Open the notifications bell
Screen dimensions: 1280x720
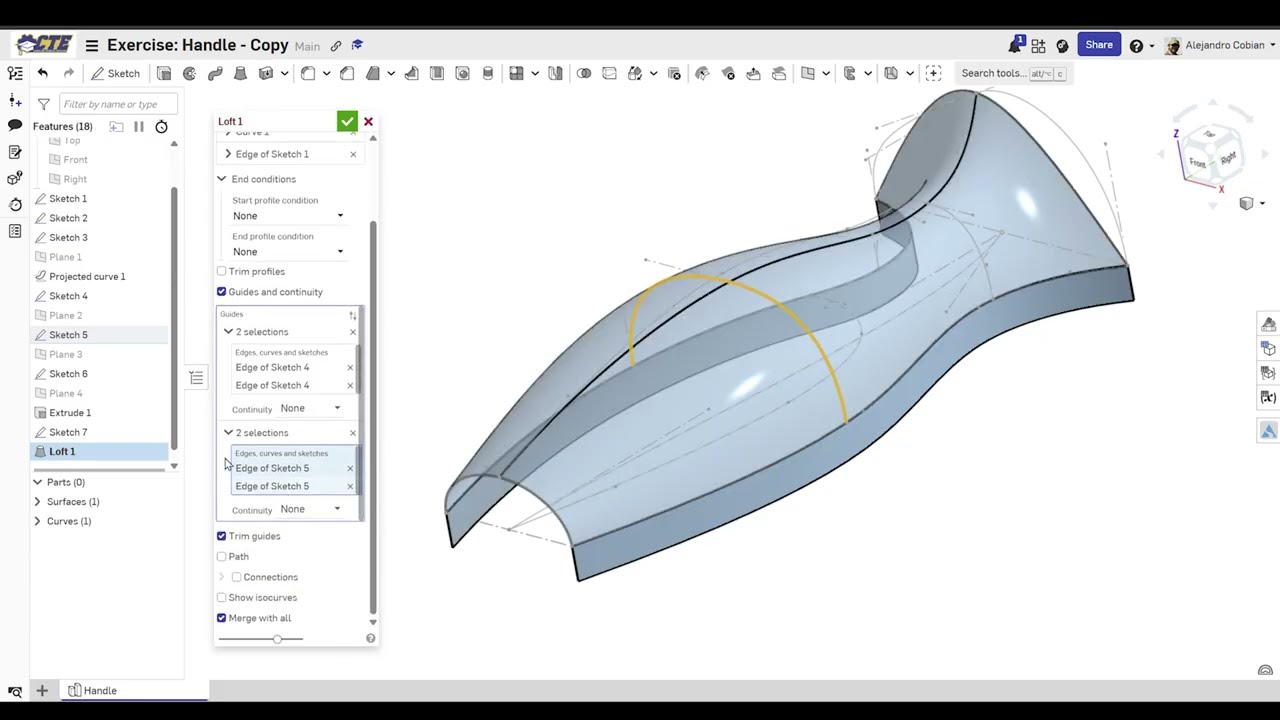1016,45
